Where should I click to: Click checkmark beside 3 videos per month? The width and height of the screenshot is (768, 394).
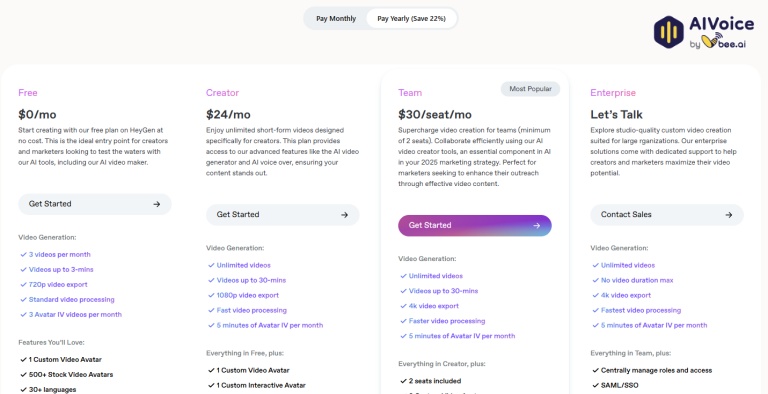[23, 254]
